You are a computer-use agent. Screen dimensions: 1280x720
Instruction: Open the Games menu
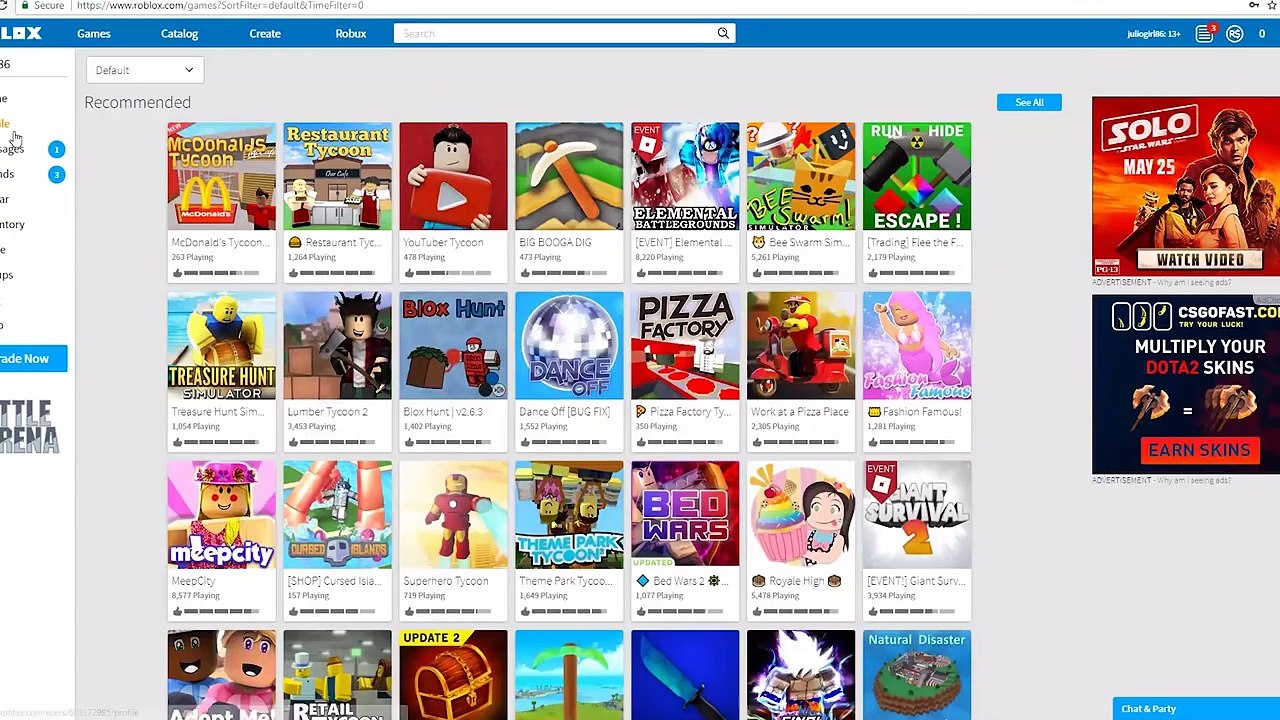click(94, 33)
